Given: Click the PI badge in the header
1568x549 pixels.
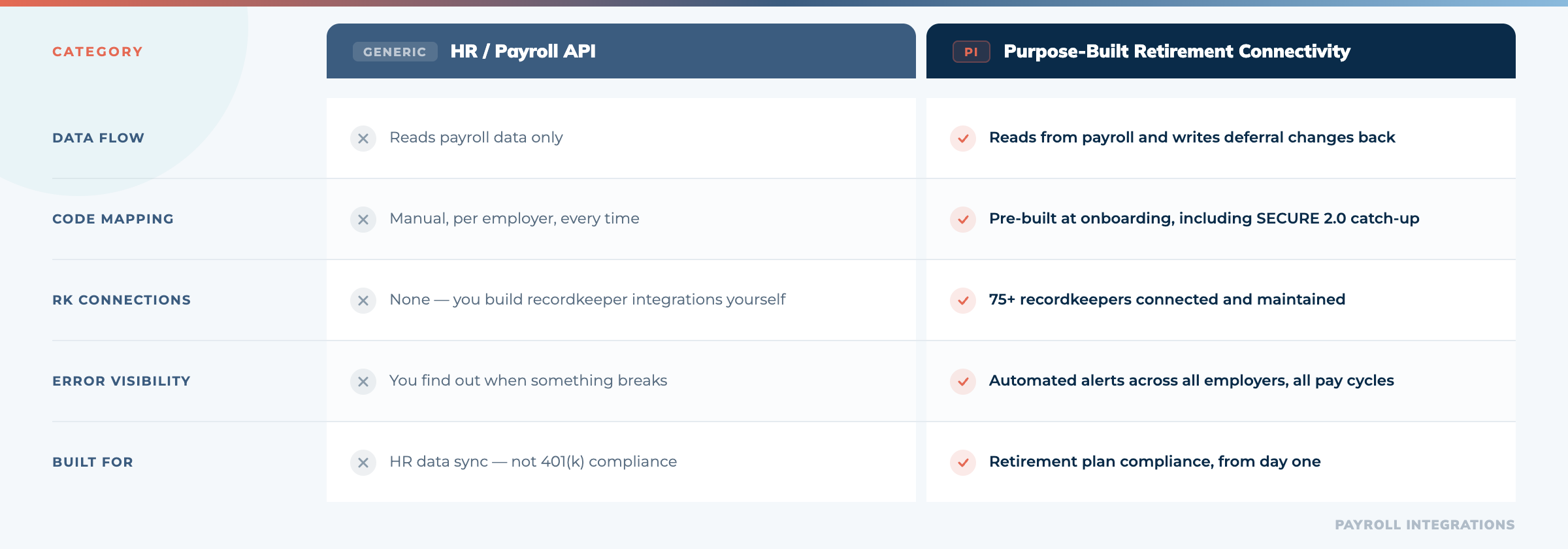Looking at the screenshot, I should [972, 52].
